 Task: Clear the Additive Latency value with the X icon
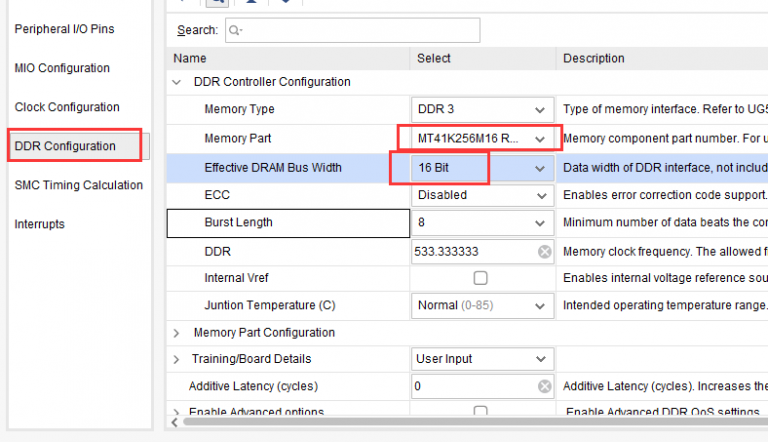[x=544, y=386]
